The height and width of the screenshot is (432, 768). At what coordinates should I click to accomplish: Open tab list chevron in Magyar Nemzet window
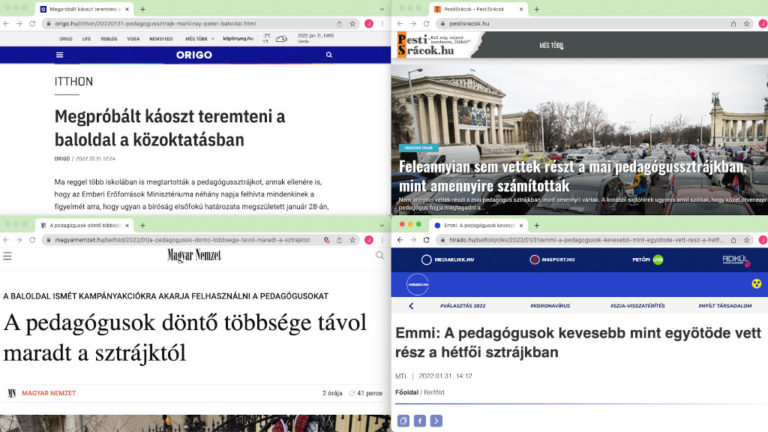(x=382, y=225)
